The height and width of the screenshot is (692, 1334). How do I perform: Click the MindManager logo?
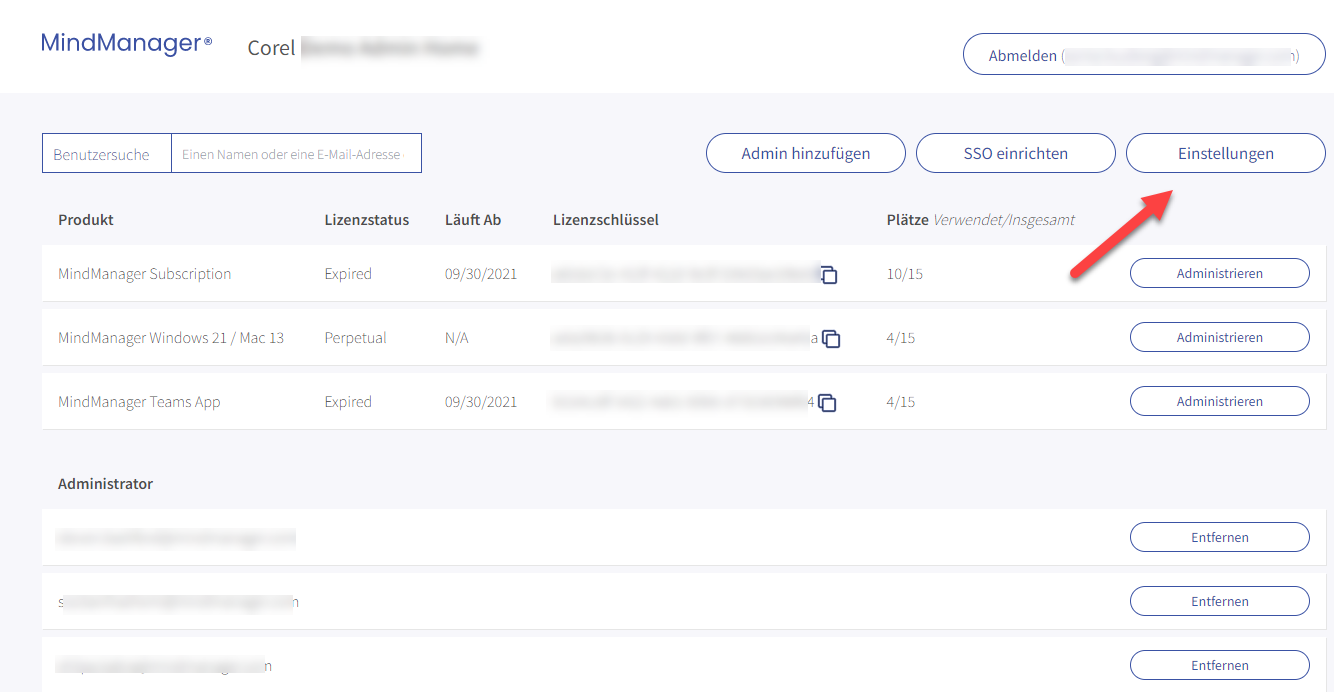point(126,43)
